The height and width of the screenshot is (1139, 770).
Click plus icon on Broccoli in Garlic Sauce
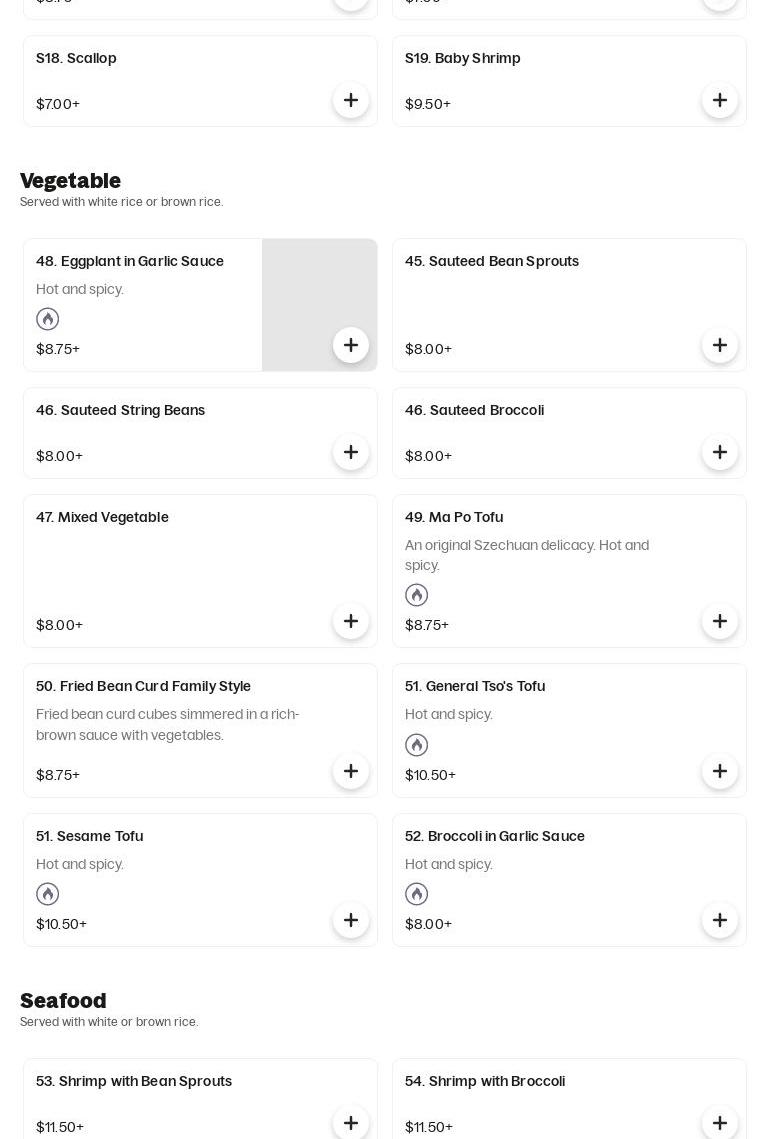[x=720, y=920]
